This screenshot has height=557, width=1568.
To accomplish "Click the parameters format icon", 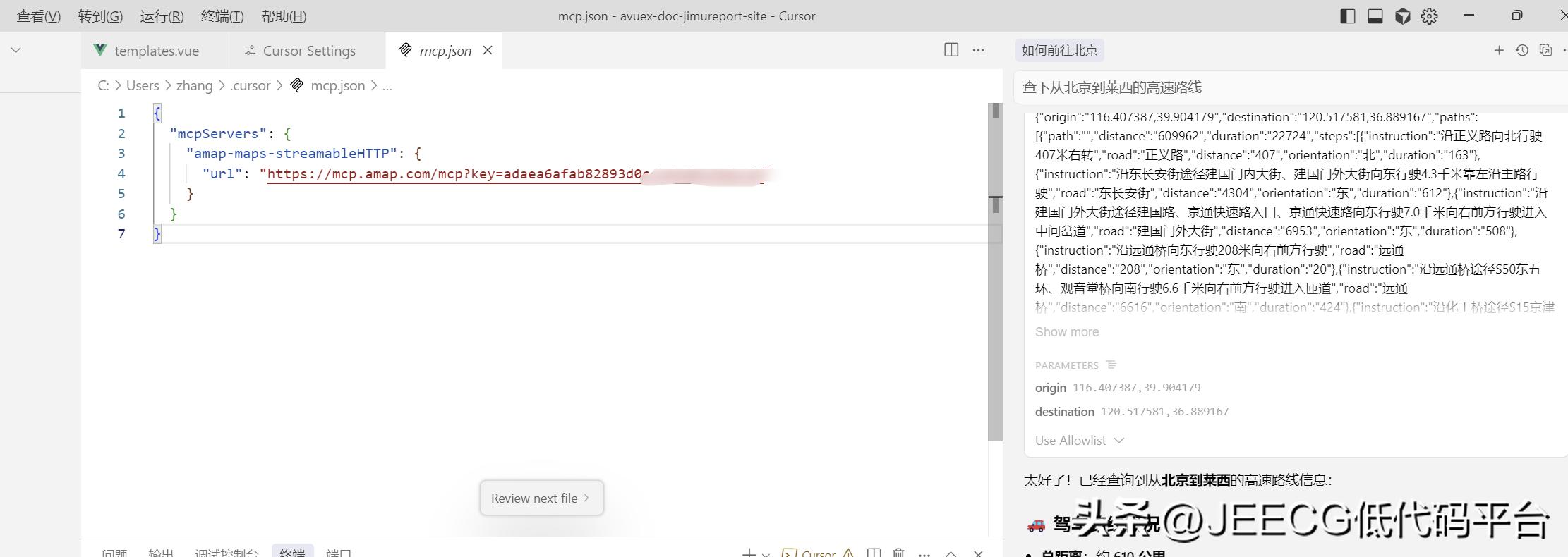I will [1111, 365].
